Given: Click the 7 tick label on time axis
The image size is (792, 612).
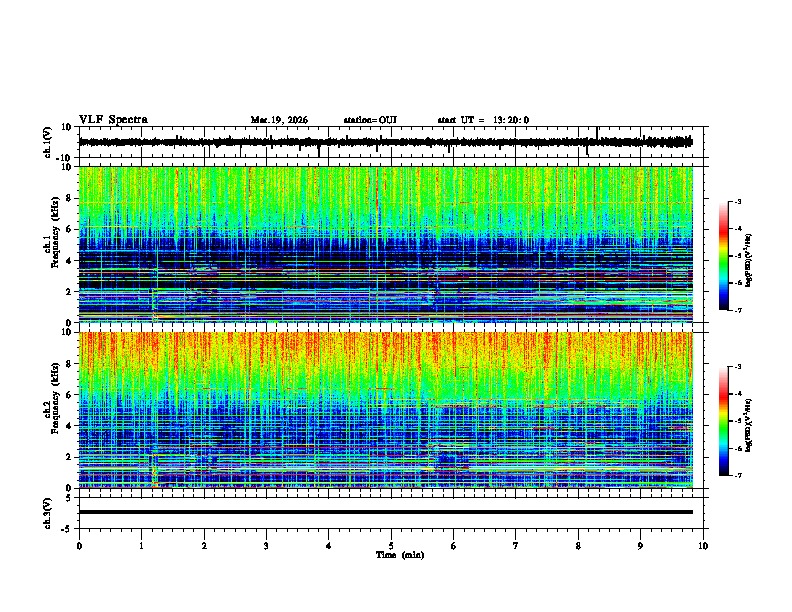Looking at the screenshot, I should pos(516,546).
